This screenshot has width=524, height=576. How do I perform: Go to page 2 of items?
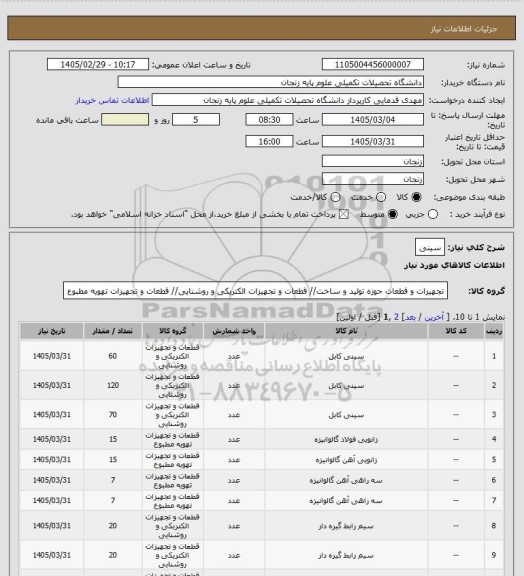[x=396, y=317]
